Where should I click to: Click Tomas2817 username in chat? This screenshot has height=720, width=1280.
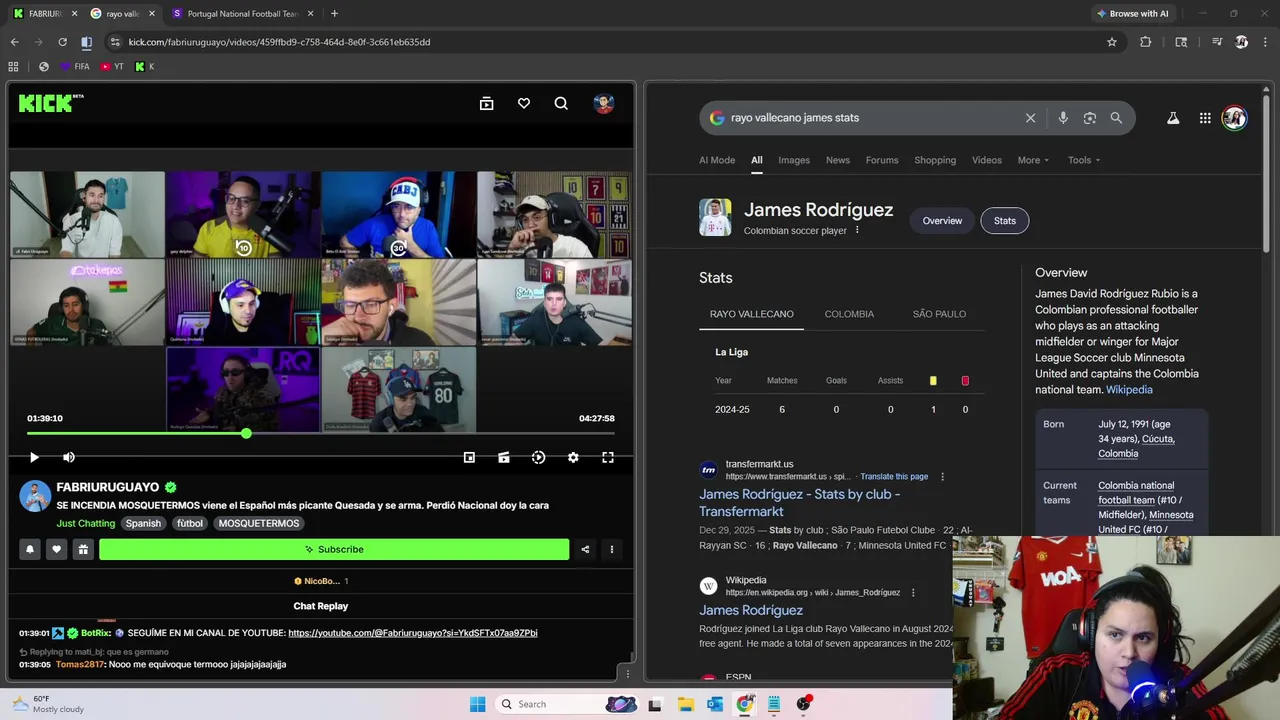coord(79,664)
